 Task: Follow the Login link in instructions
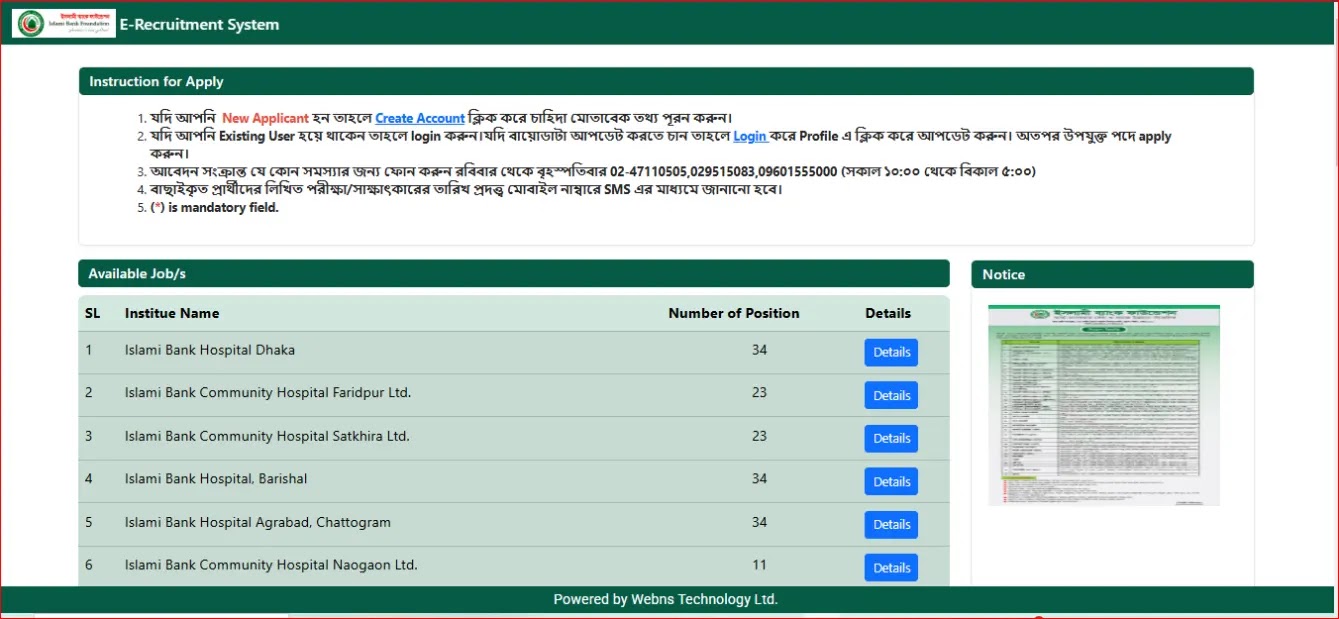tap(750, 136)
